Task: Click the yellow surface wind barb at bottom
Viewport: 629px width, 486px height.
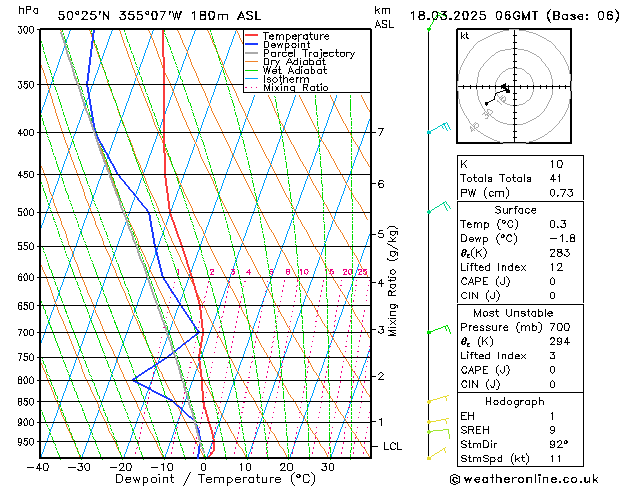Action: (x=437, y=453)
